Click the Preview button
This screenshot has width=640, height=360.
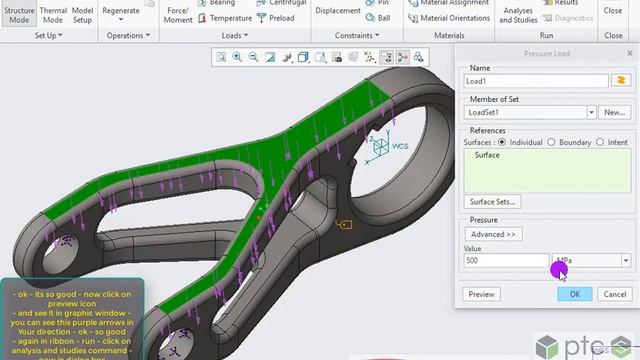tap(481, 294)
